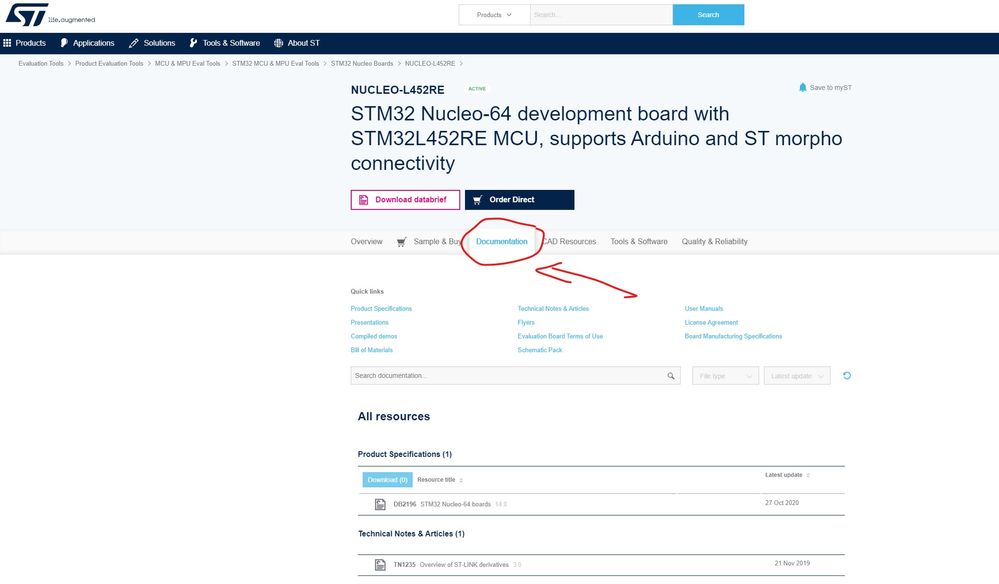
Task: Click the Sample & Buy cart icon
Action: (401, 242)
